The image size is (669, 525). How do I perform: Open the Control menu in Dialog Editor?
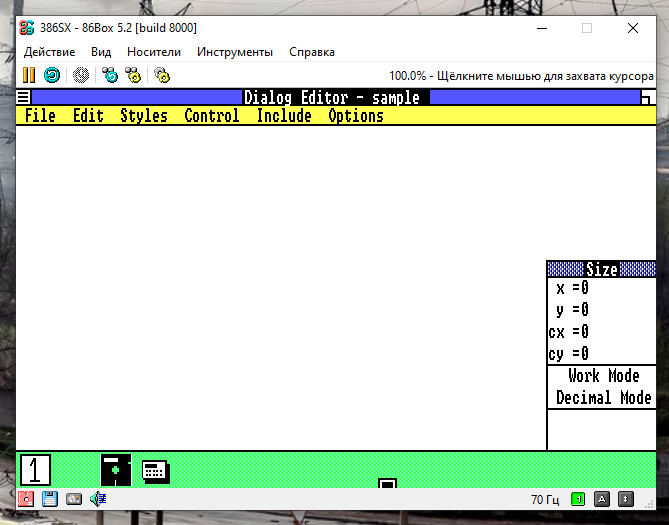[x=211, y=116]
